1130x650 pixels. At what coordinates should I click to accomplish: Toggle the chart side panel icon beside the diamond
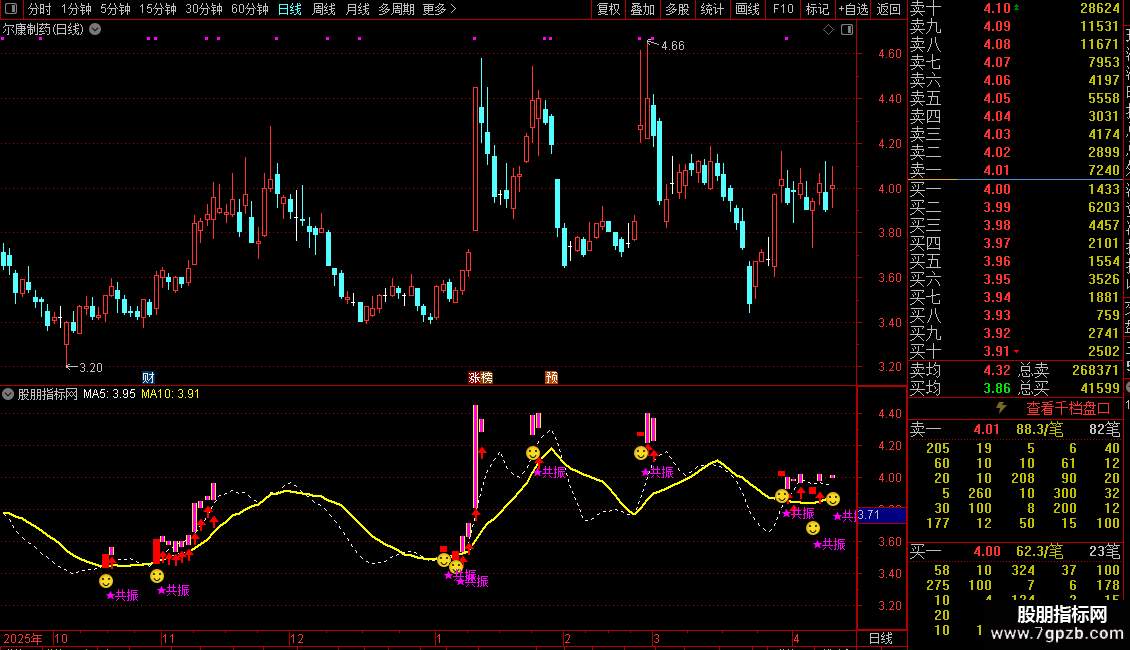click(x=847, y=30)
